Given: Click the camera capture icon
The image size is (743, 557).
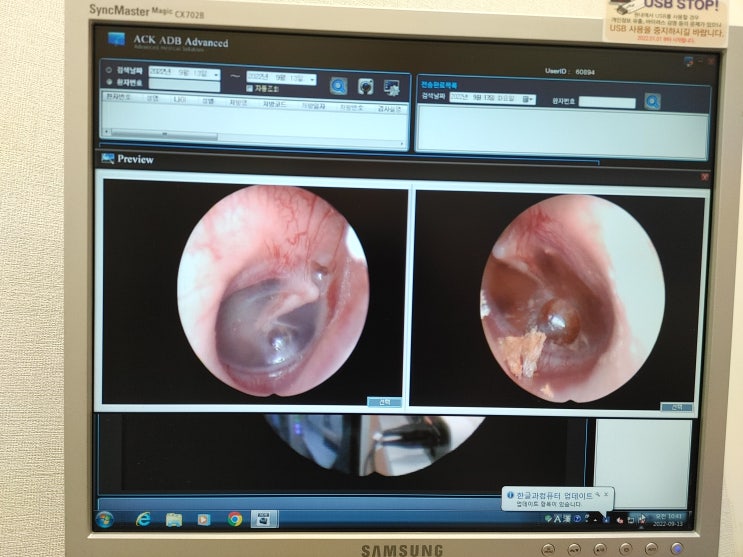Looking at the screenshot, I should 365,87.
